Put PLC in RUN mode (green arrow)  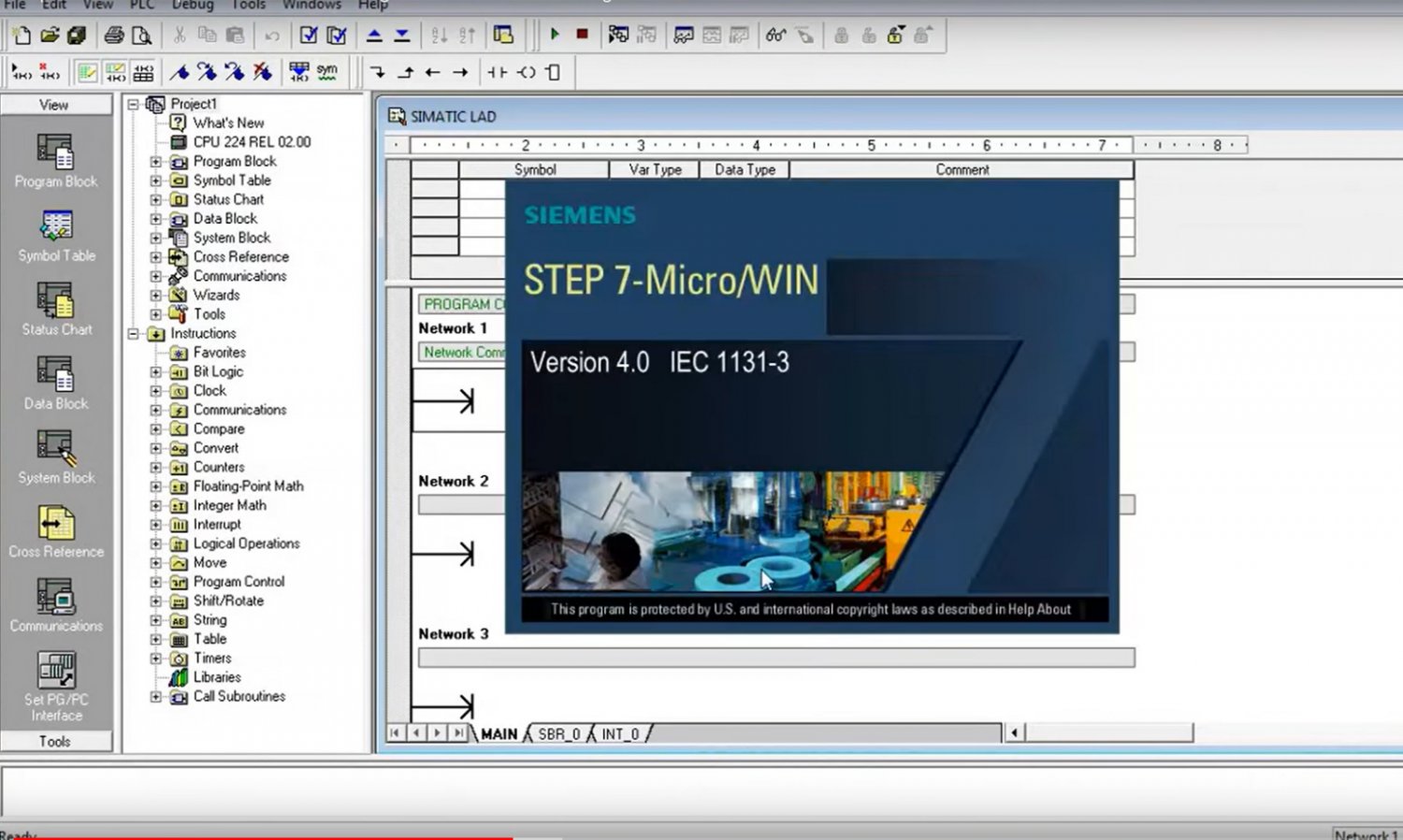click(555, 35)
